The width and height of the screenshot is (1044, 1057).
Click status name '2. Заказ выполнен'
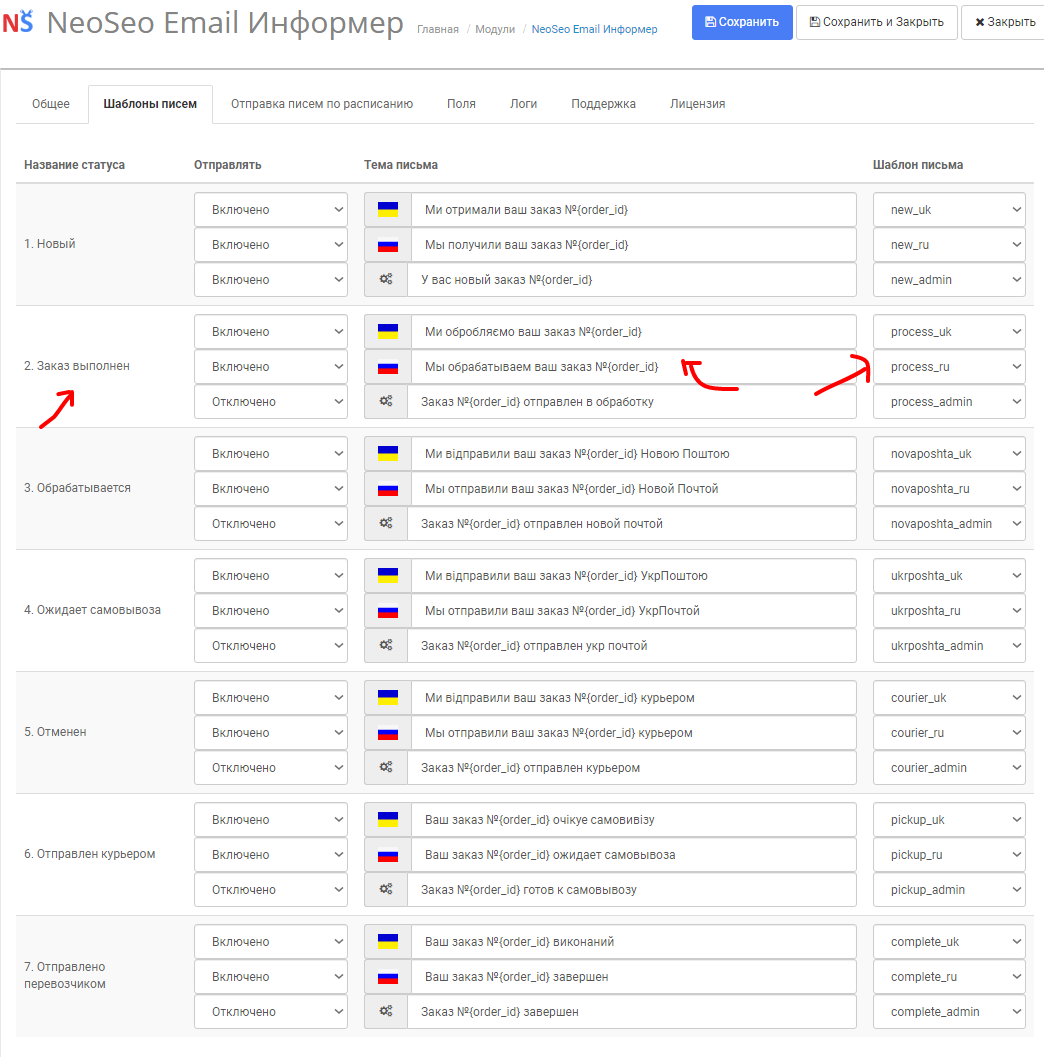point(77,366)
